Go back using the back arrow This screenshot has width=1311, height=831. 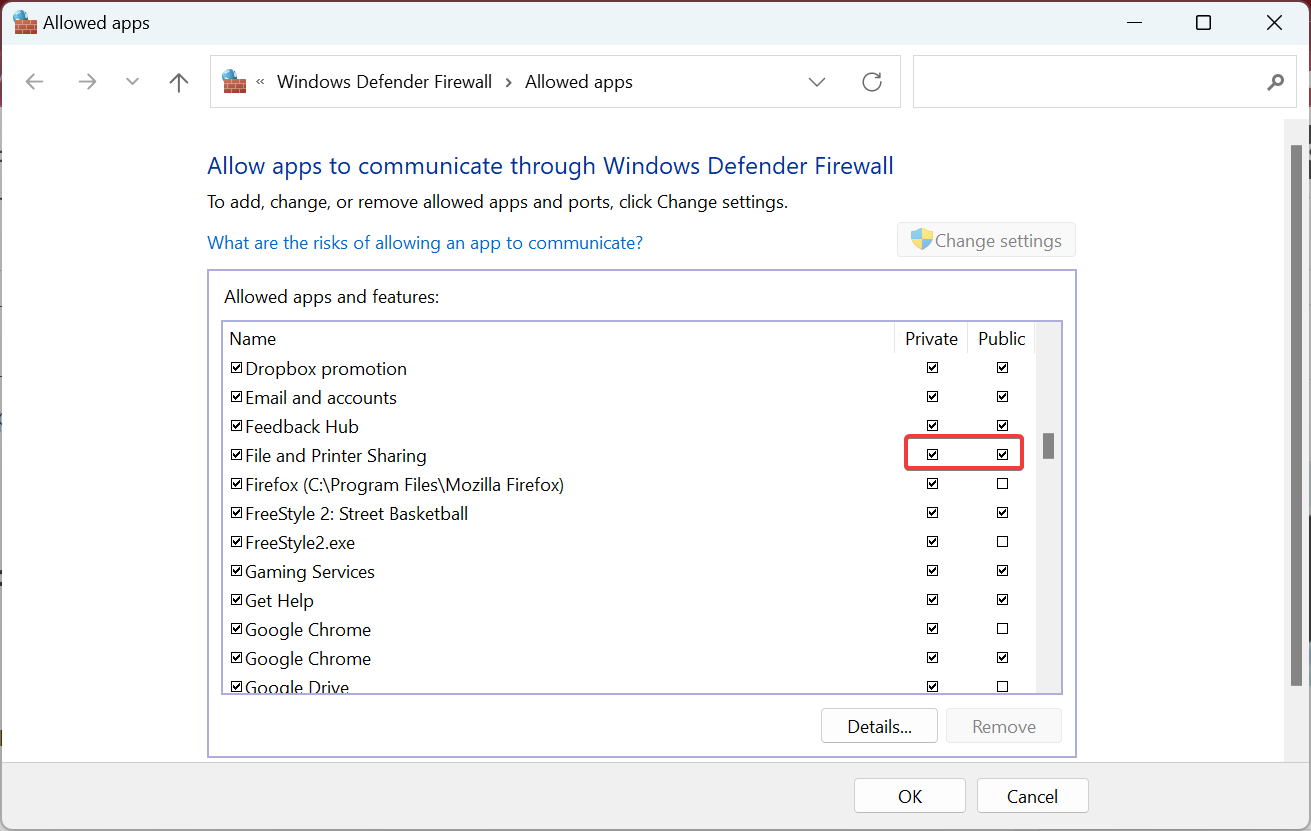(35, 82)
